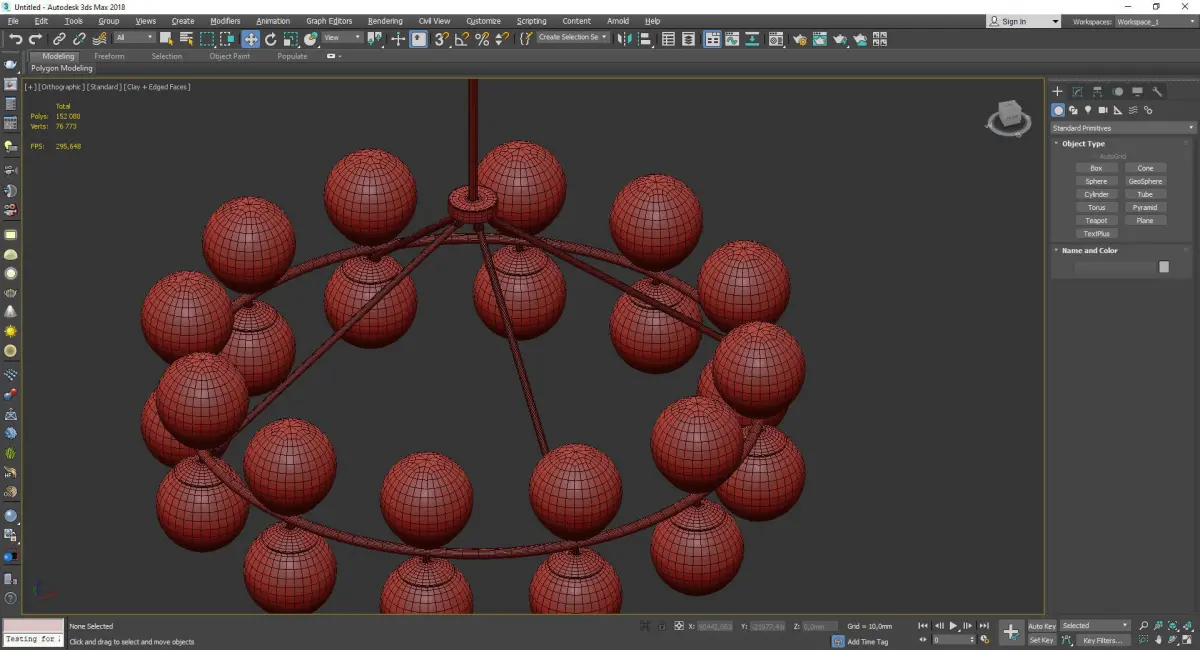The height and width of the screenshot is (650, 1200).
Task: Click the Add Time Tag label
Action: [x=867, y=641]
